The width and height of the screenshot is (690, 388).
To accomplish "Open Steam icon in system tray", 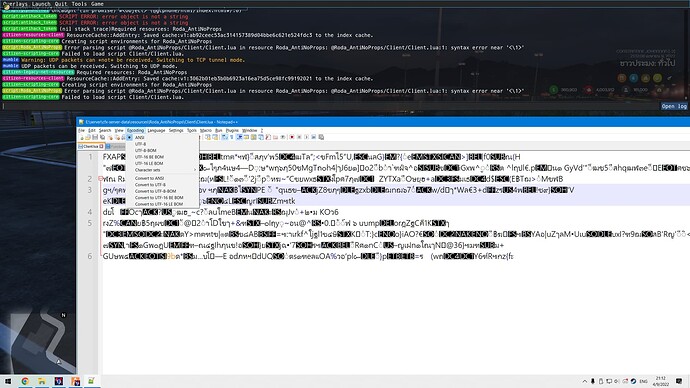I will (x=633, y=381).
